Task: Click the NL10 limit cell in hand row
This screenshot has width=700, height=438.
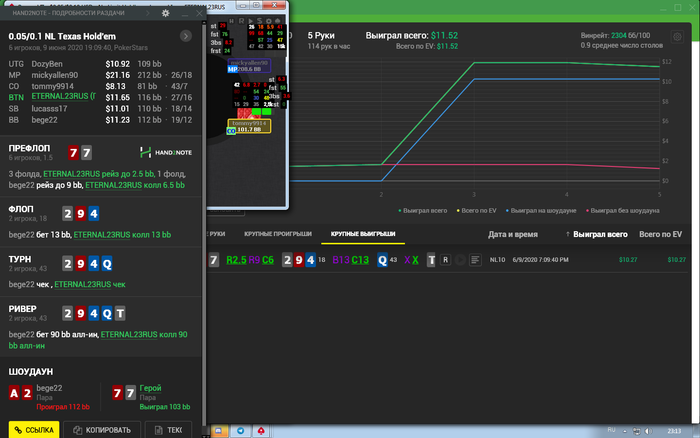Action: click(x=497, y=259)
